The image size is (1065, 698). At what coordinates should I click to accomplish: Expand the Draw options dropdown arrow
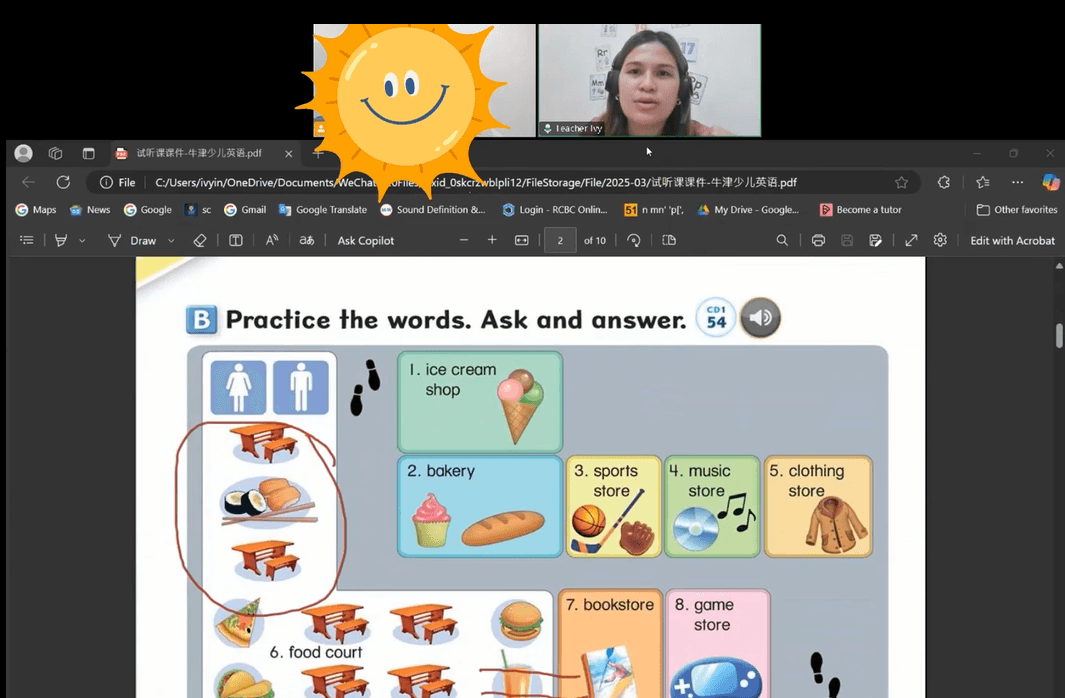(171, 240)
